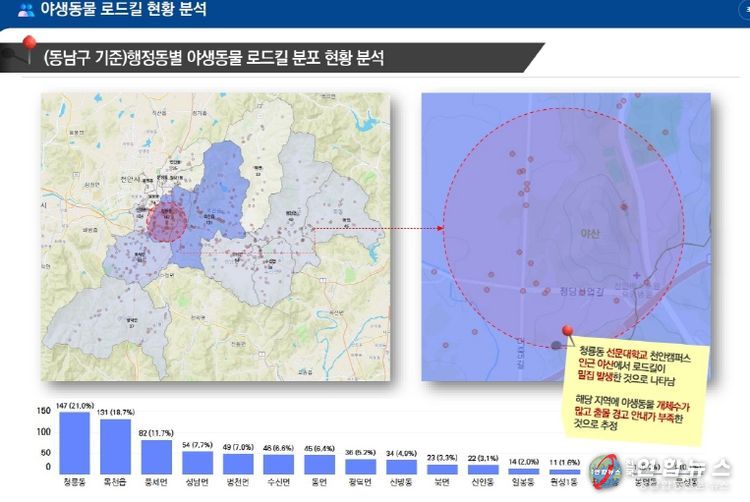Click the people icon beside 야생동물 로드킬 title
The image size is (750, 502).
[x=26, y=10]
